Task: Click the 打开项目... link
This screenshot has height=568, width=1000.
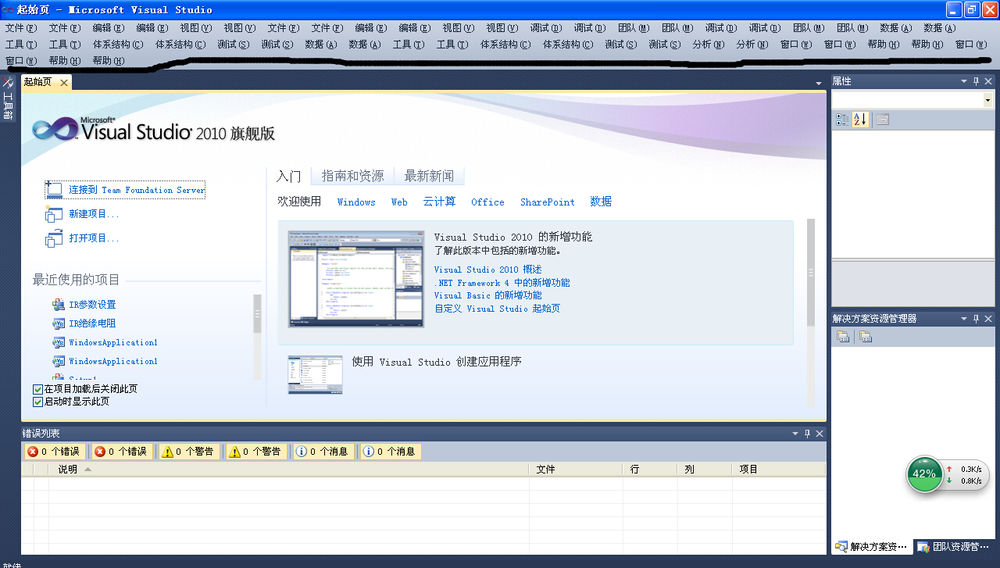Action: point(94,238)
